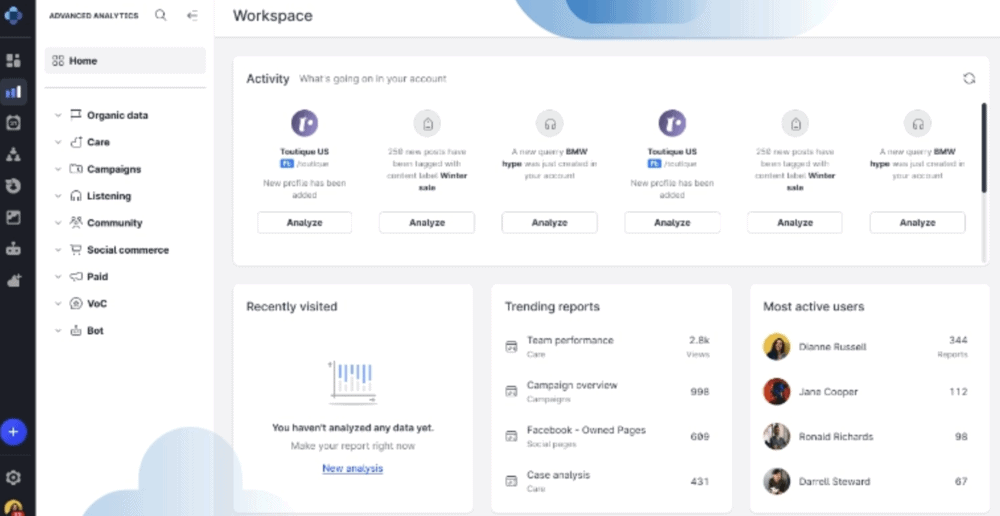1000x516 pixels.
Task: Refresh the Activity panel
Action: pyautogui.click(x=969, y=78)
